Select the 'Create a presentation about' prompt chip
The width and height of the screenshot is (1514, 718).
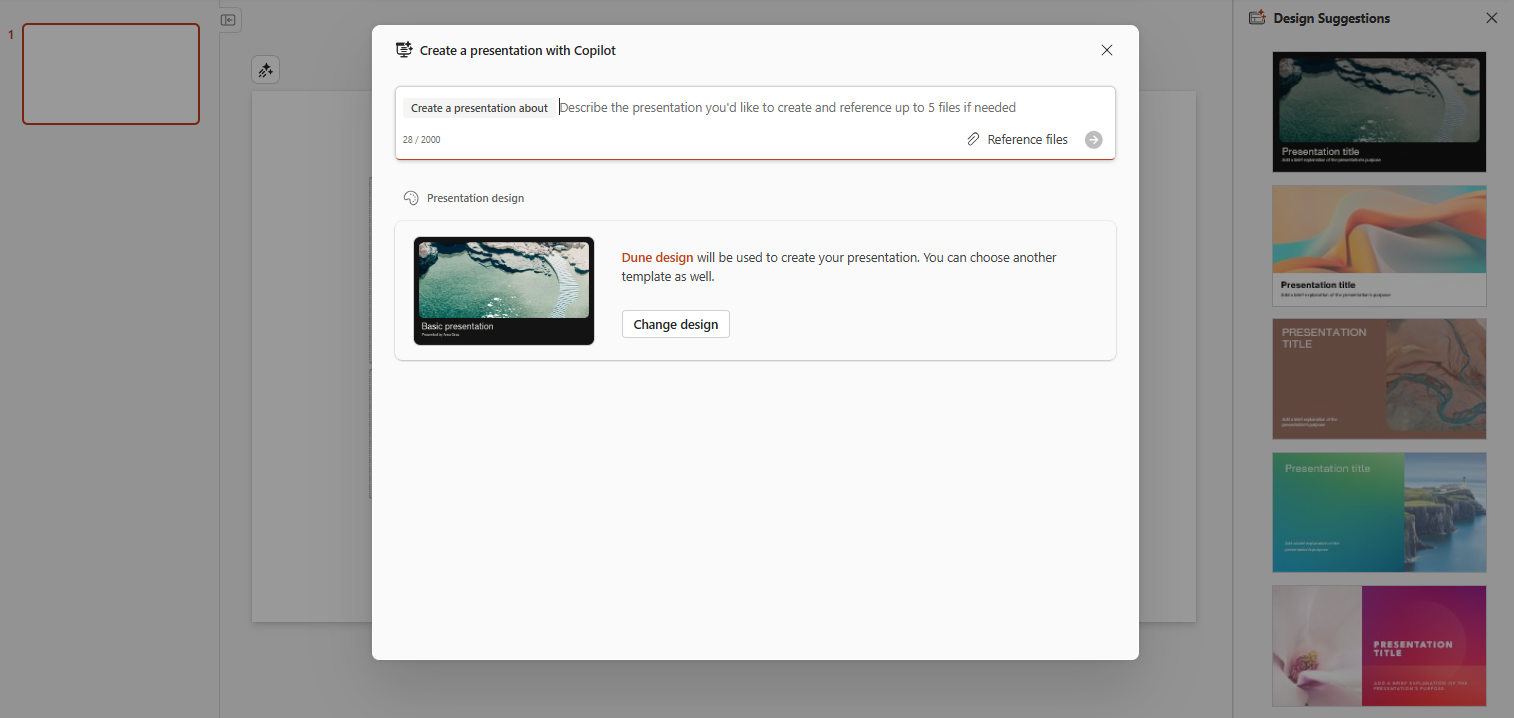coord(479,107)
